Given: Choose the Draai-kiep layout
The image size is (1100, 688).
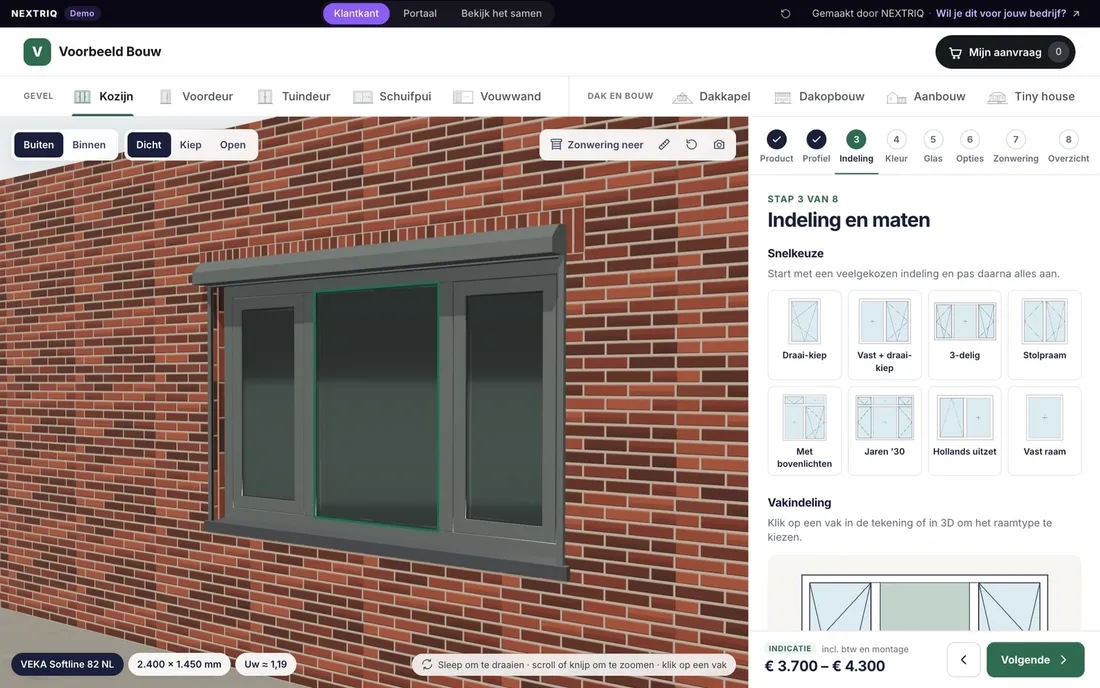Looking at the screenshot, I should point(804,335).
